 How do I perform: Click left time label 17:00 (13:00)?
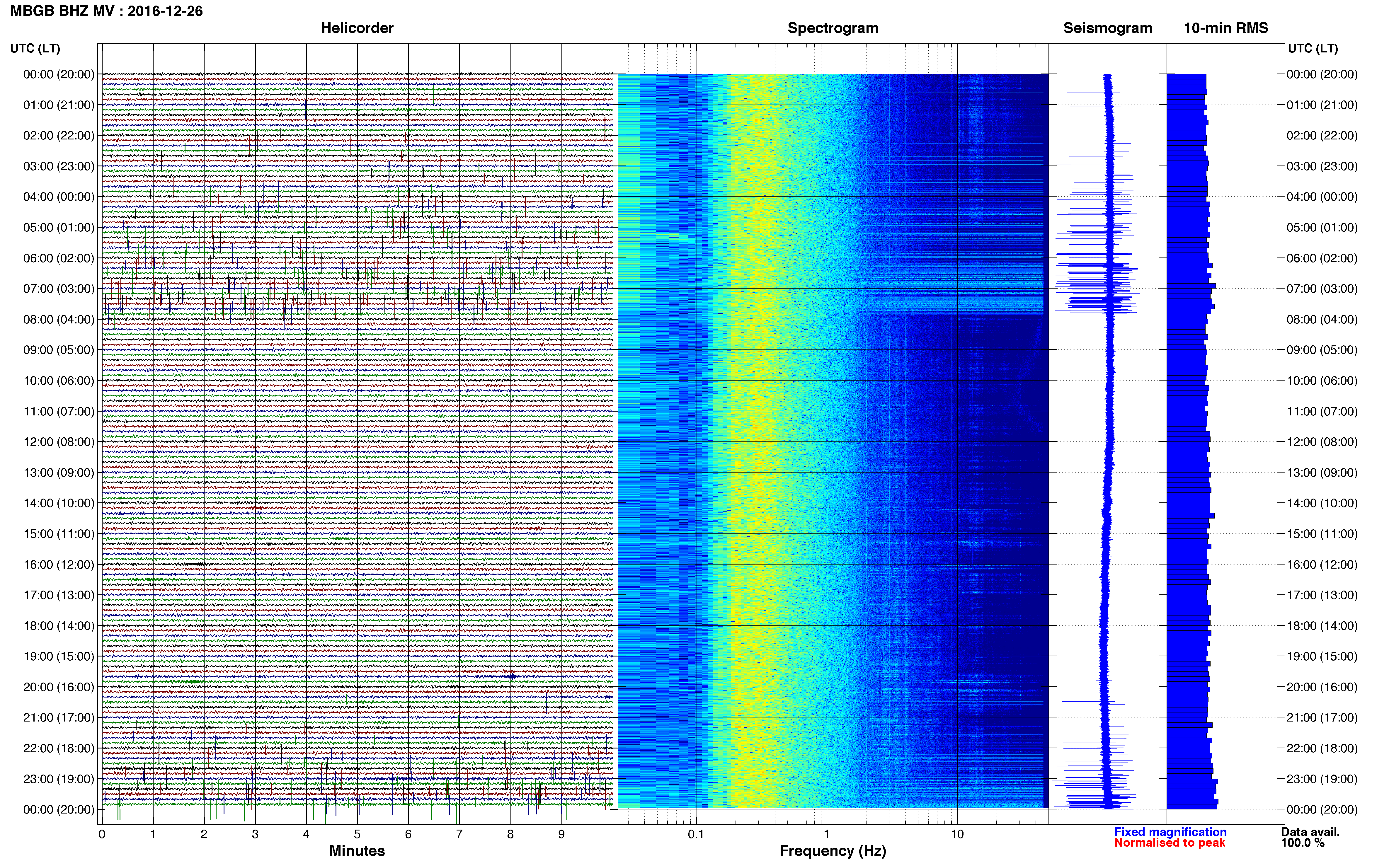59,595
